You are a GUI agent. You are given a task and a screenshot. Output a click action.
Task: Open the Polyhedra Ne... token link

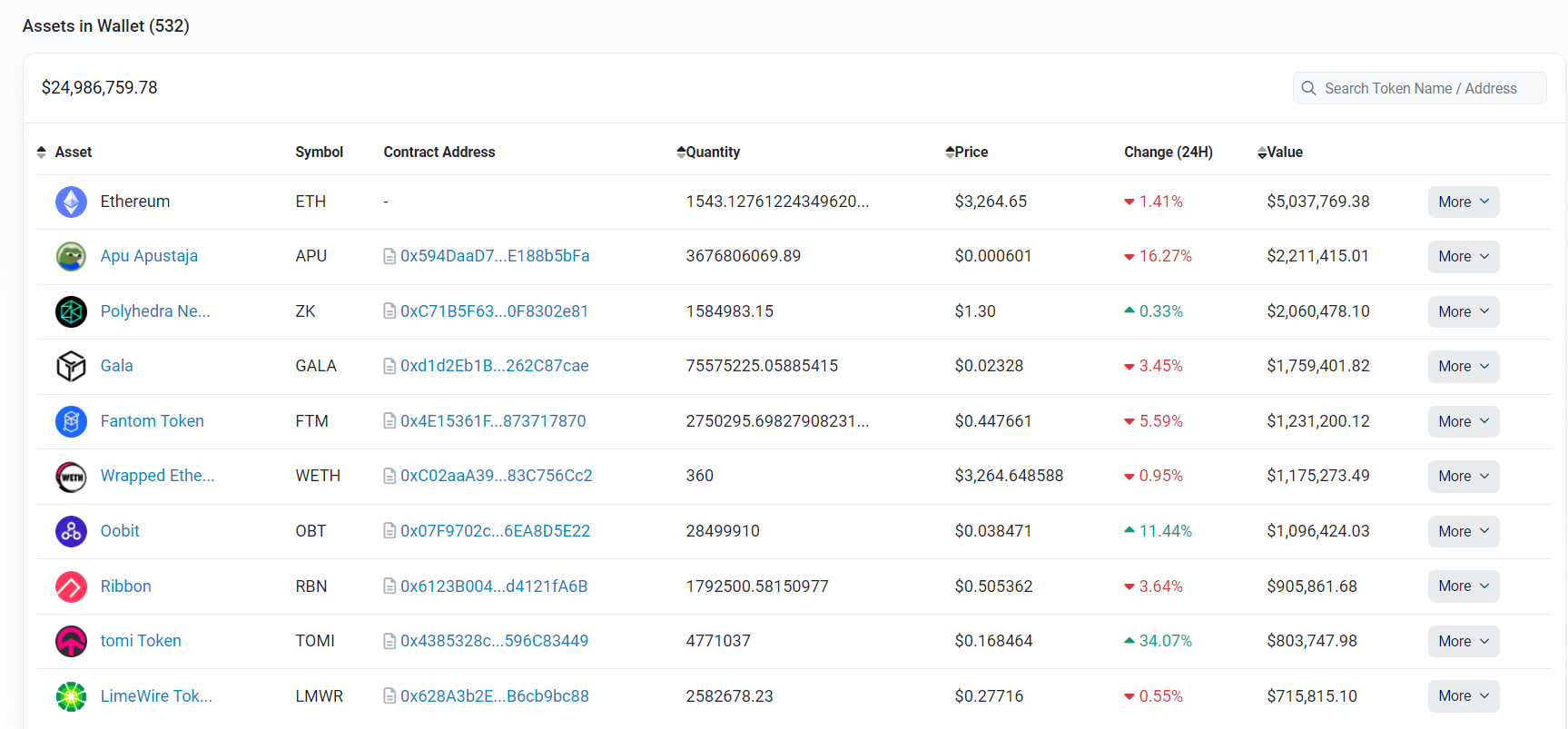pyautogui.click(x=155, y=311)
